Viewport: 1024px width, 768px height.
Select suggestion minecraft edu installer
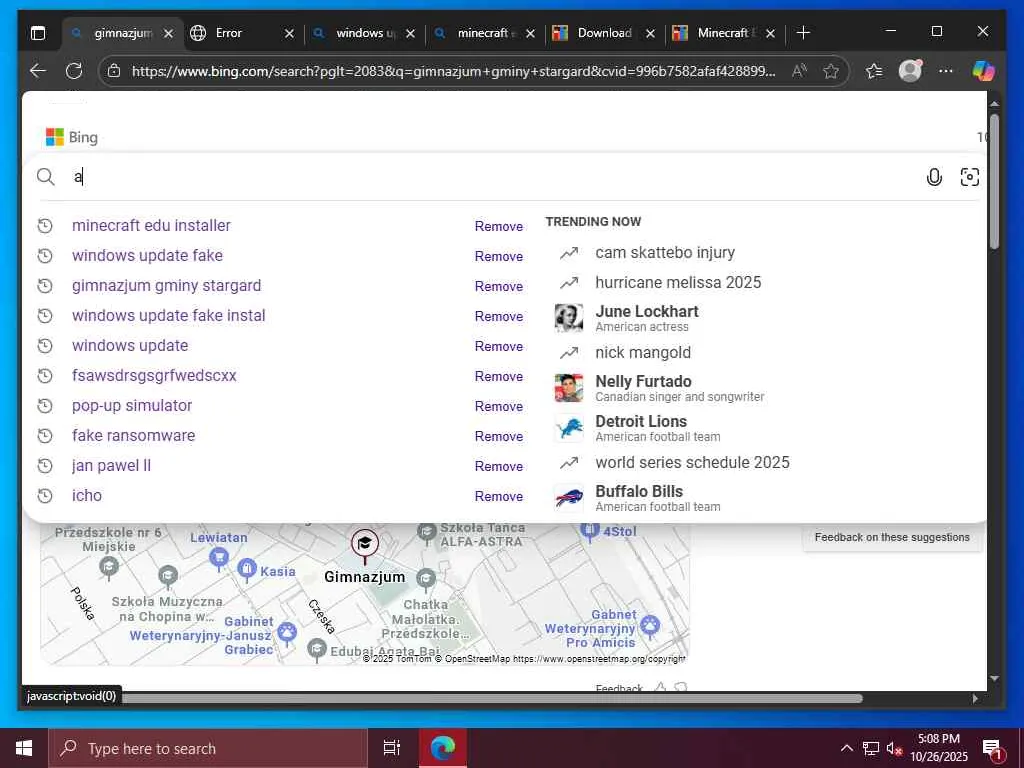tap(151, 225)
